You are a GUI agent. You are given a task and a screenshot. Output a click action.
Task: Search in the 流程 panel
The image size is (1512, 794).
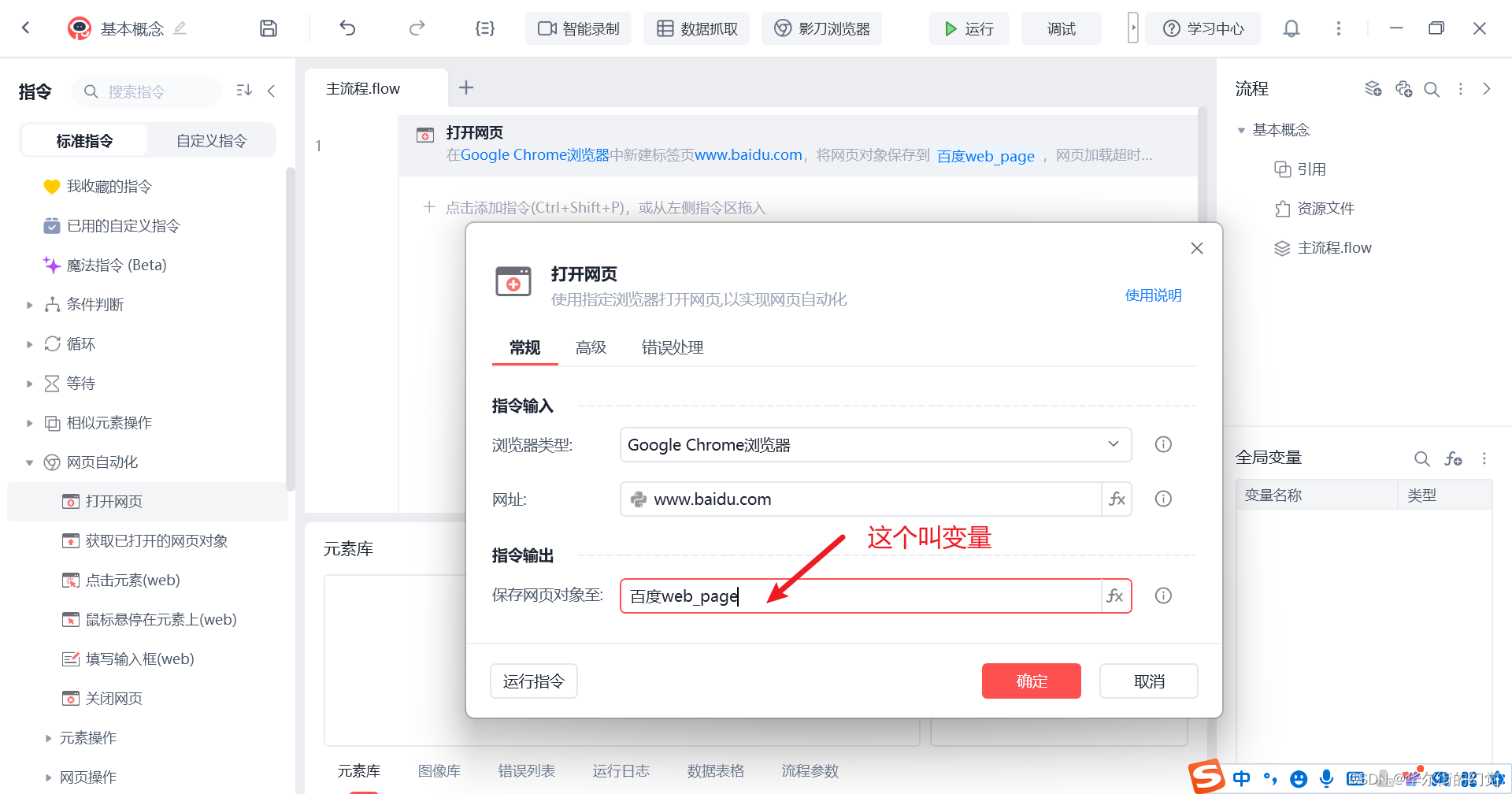(1432, 89)
